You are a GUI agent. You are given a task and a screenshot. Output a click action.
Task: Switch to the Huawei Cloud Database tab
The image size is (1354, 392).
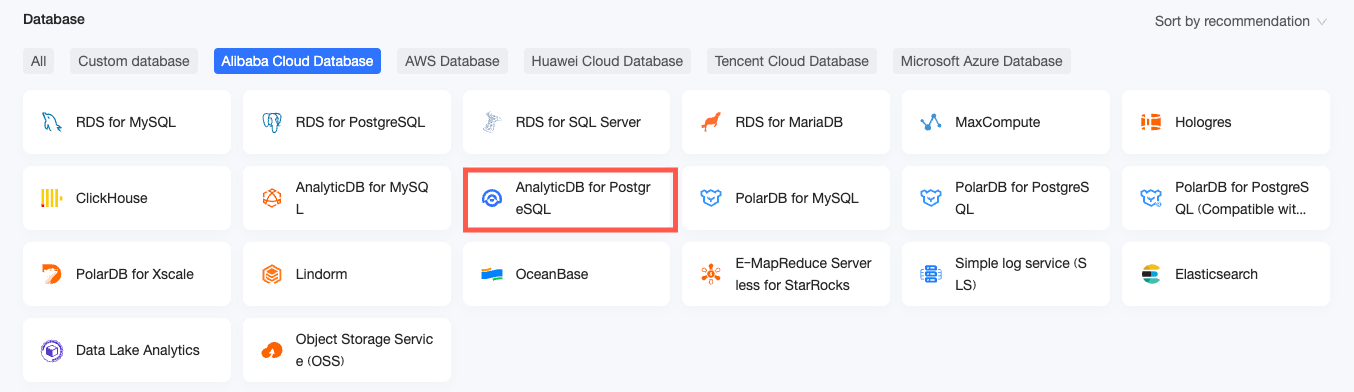(607, 61)
